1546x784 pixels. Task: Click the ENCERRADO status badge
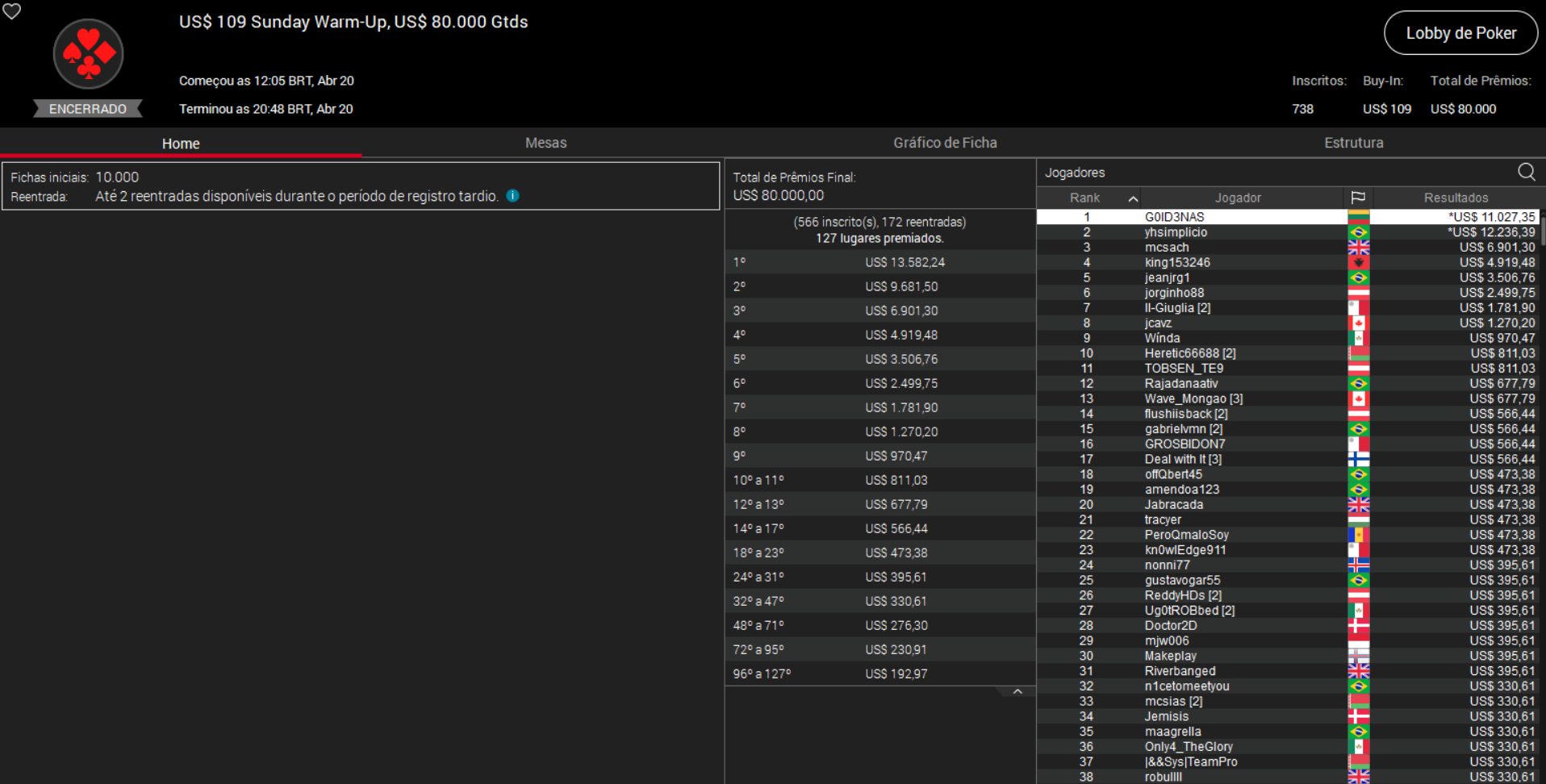pyautogui.click(x=88, y=109)
